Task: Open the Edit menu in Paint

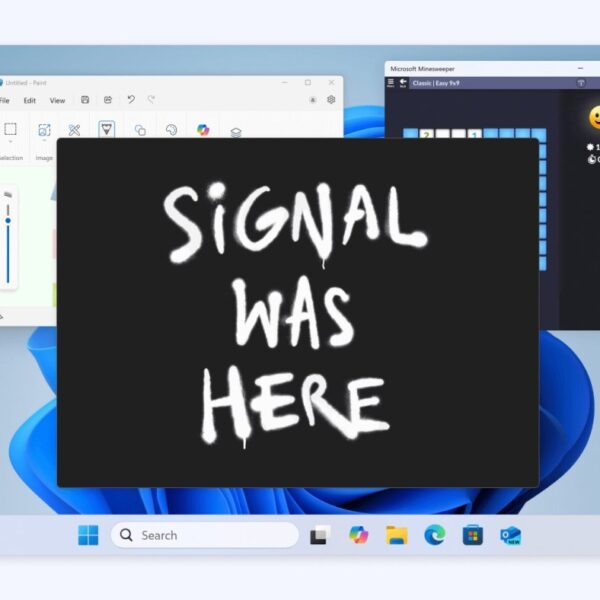Action: point(29,101)
